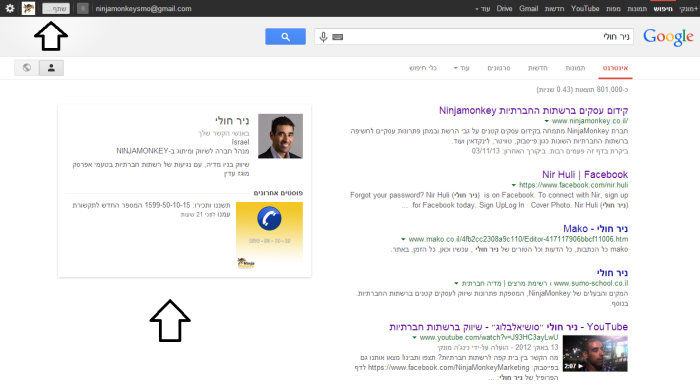
Task: Click the blue phone post image
Action: point(269,235)
